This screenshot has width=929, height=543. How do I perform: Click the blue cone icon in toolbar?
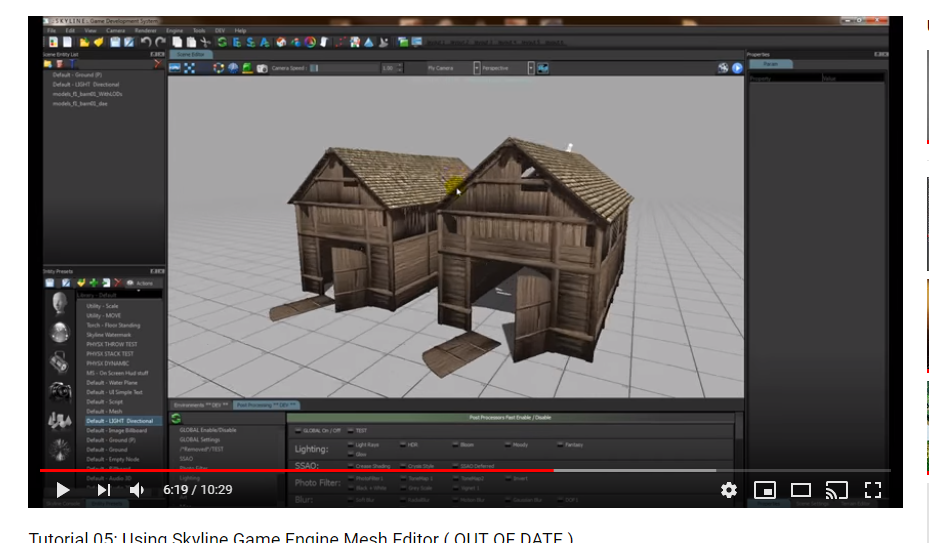coord(369,42)
